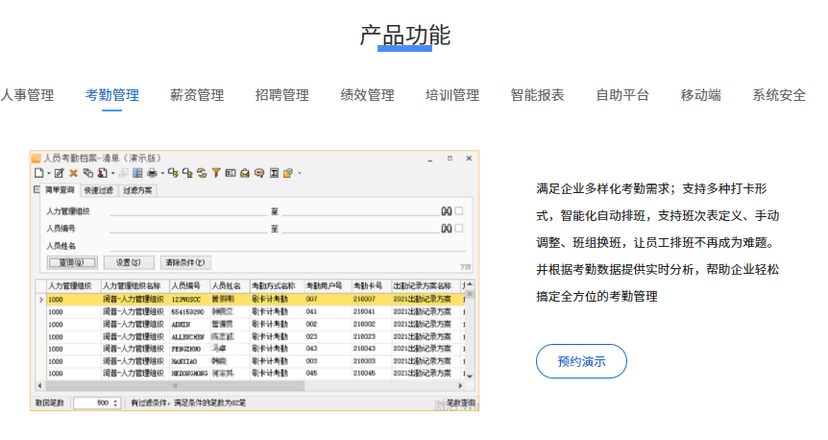The height and width of the screenshot is (440, 828).
Task: Click the card-shaped icon after the funnel
Action: click(x=230, y=173)
